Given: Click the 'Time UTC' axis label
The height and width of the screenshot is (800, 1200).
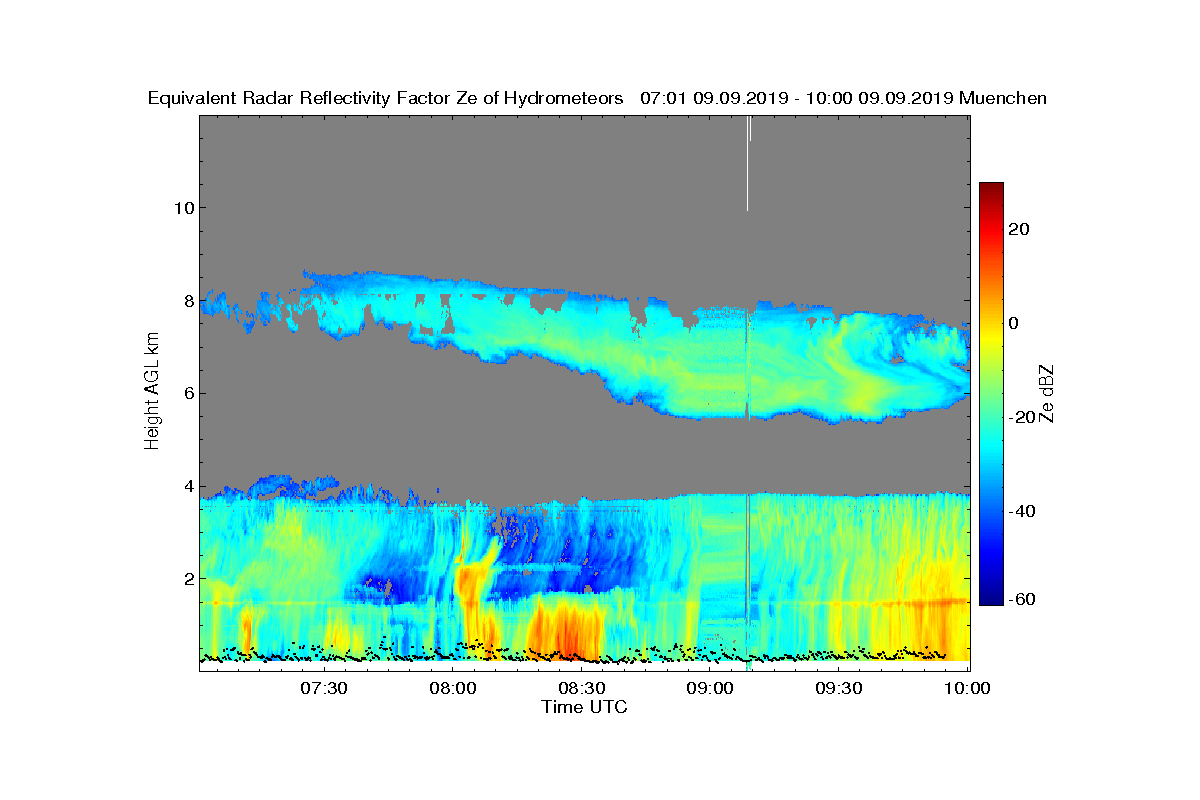Looking at the screenshot, I should point(585,707).
